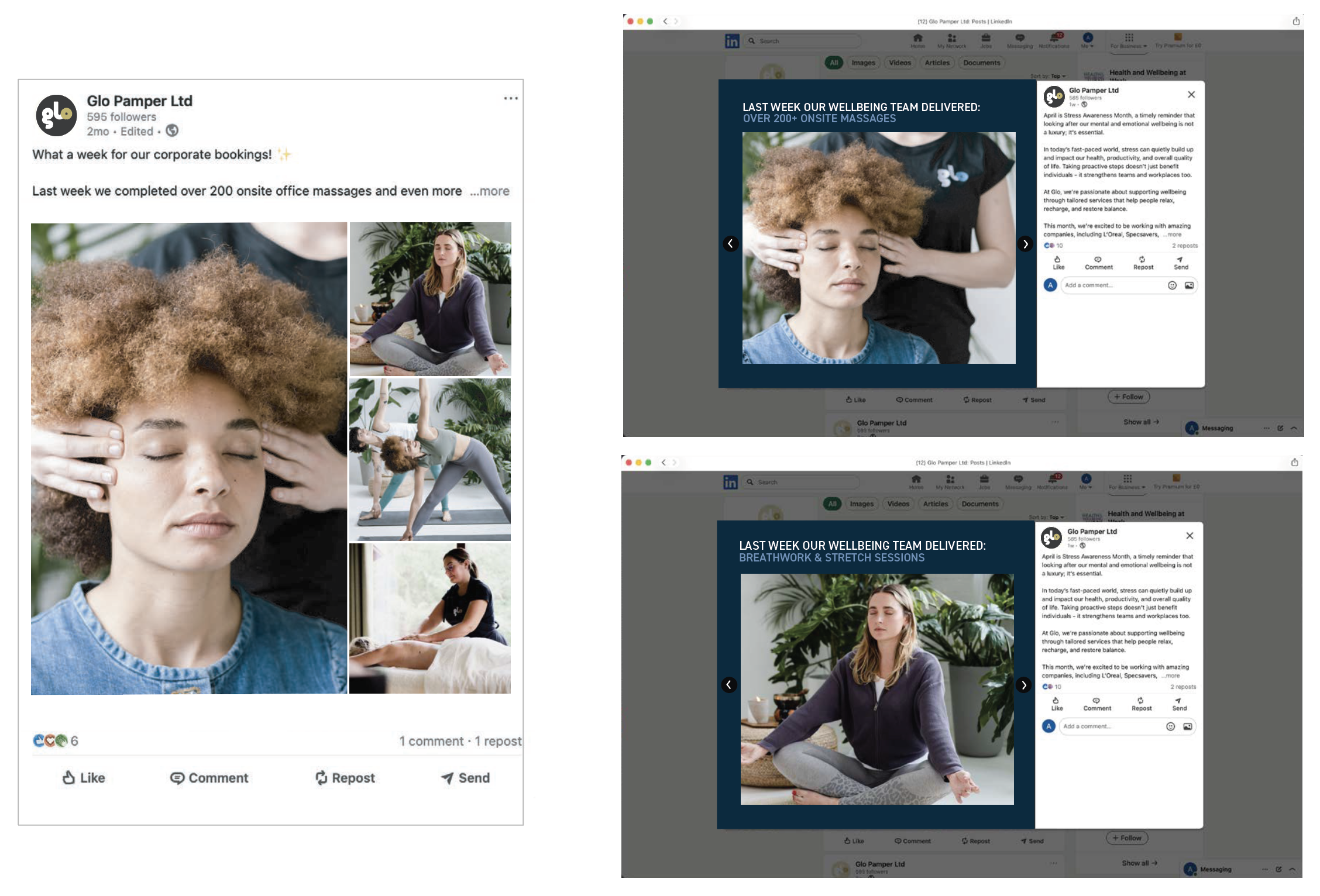
Task: Select the Images filter tab in the upper window
Action: [x=863, y=63]
